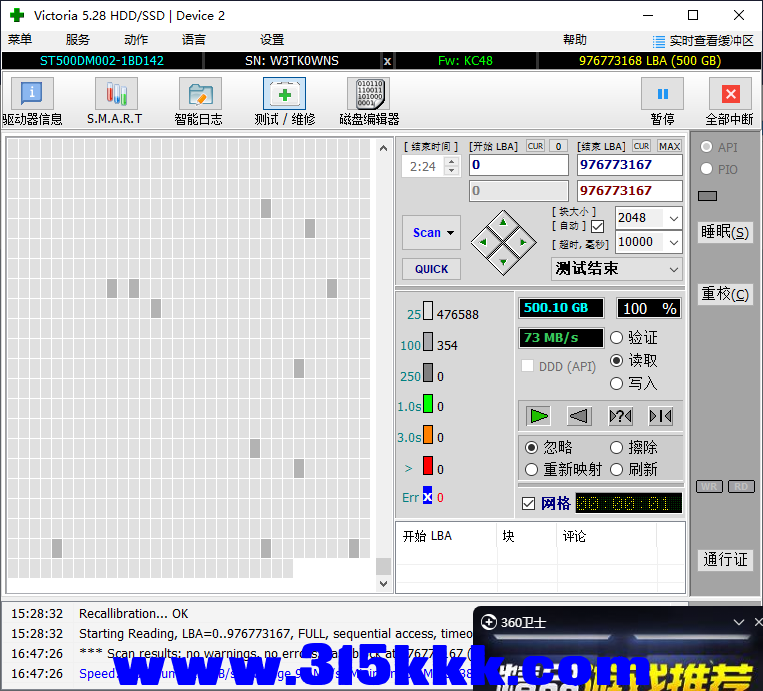Viewport: 763px width, 691px height.
Task: Select the 验证 verify radio button
Action: tap(617, 338)
